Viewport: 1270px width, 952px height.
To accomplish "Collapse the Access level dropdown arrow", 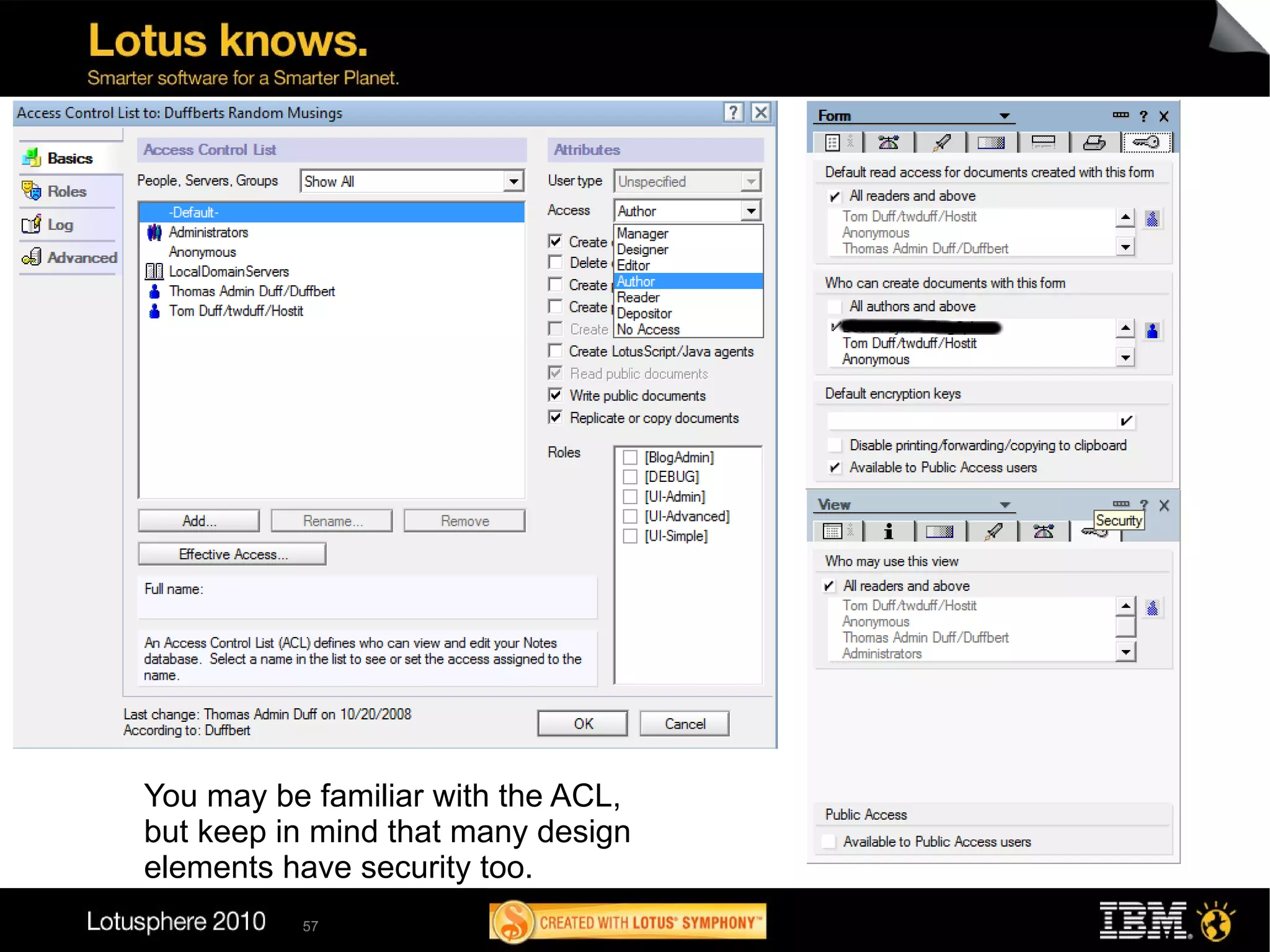I will [x=751, y=211].
